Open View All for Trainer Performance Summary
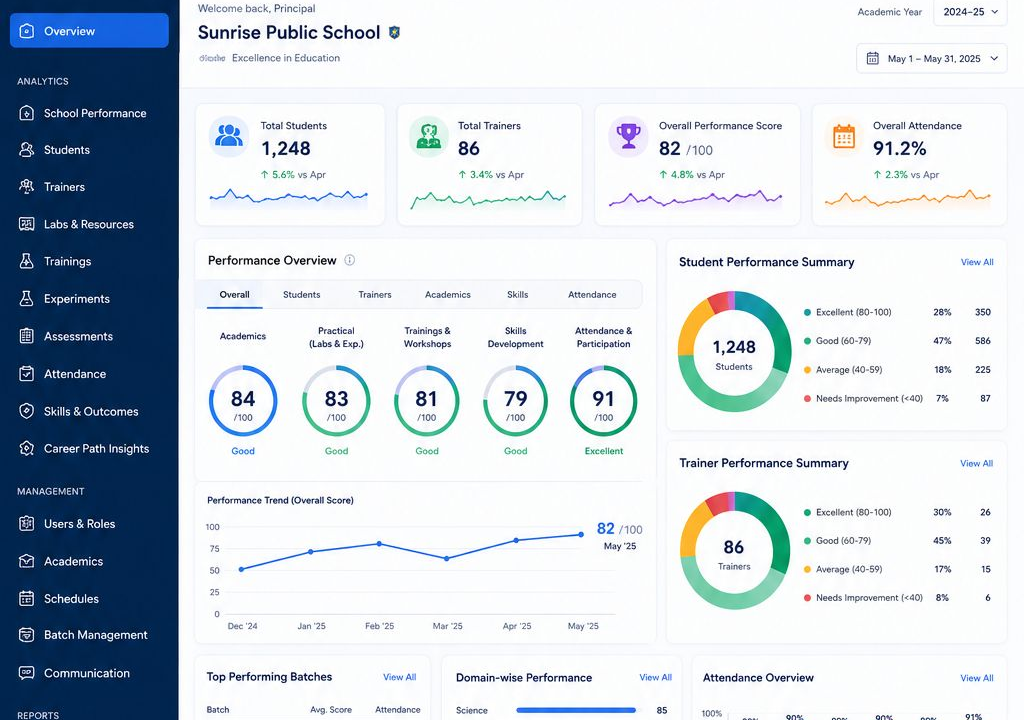The height and width of the screenshot is (720, 1024). (976, 463)
